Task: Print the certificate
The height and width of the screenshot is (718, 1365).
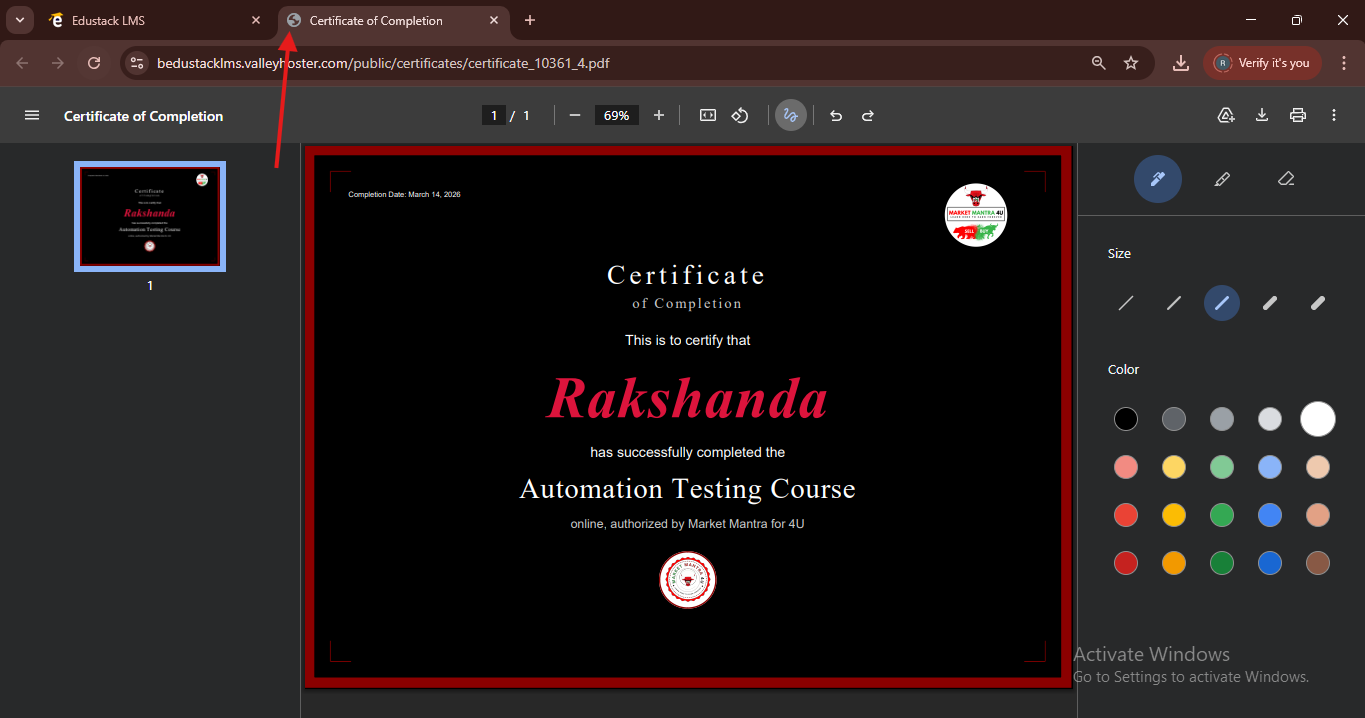Action: (x=1298, y=116)
